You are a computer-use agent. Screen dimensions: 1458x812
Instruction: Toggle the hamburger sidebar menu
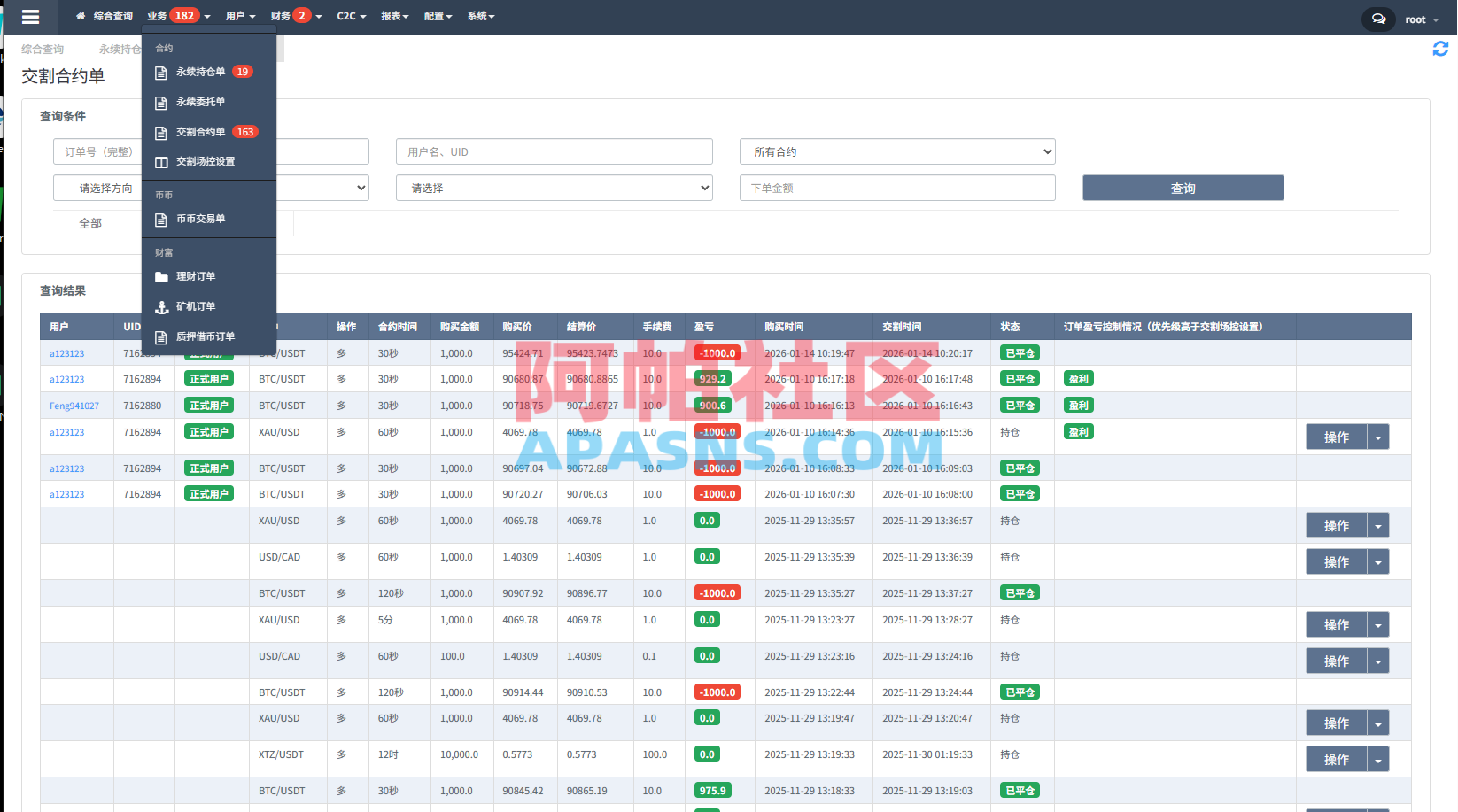click(30, 17)
